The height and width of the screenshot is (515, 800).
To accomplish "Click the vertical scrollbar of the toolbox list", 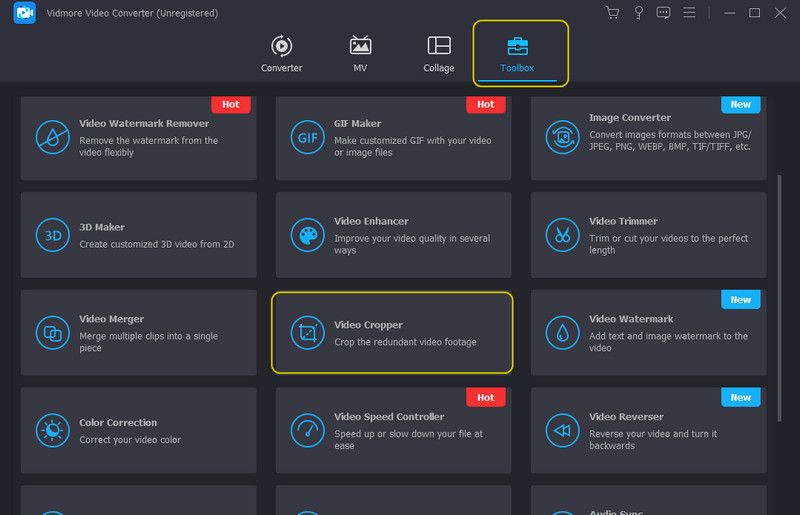I will tap(780, 290).
